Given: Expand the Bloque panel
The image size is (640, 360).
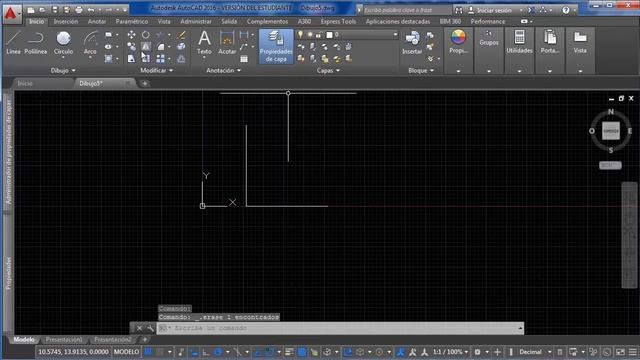Looking at the screenshot, I should click(x=421, y=70).
